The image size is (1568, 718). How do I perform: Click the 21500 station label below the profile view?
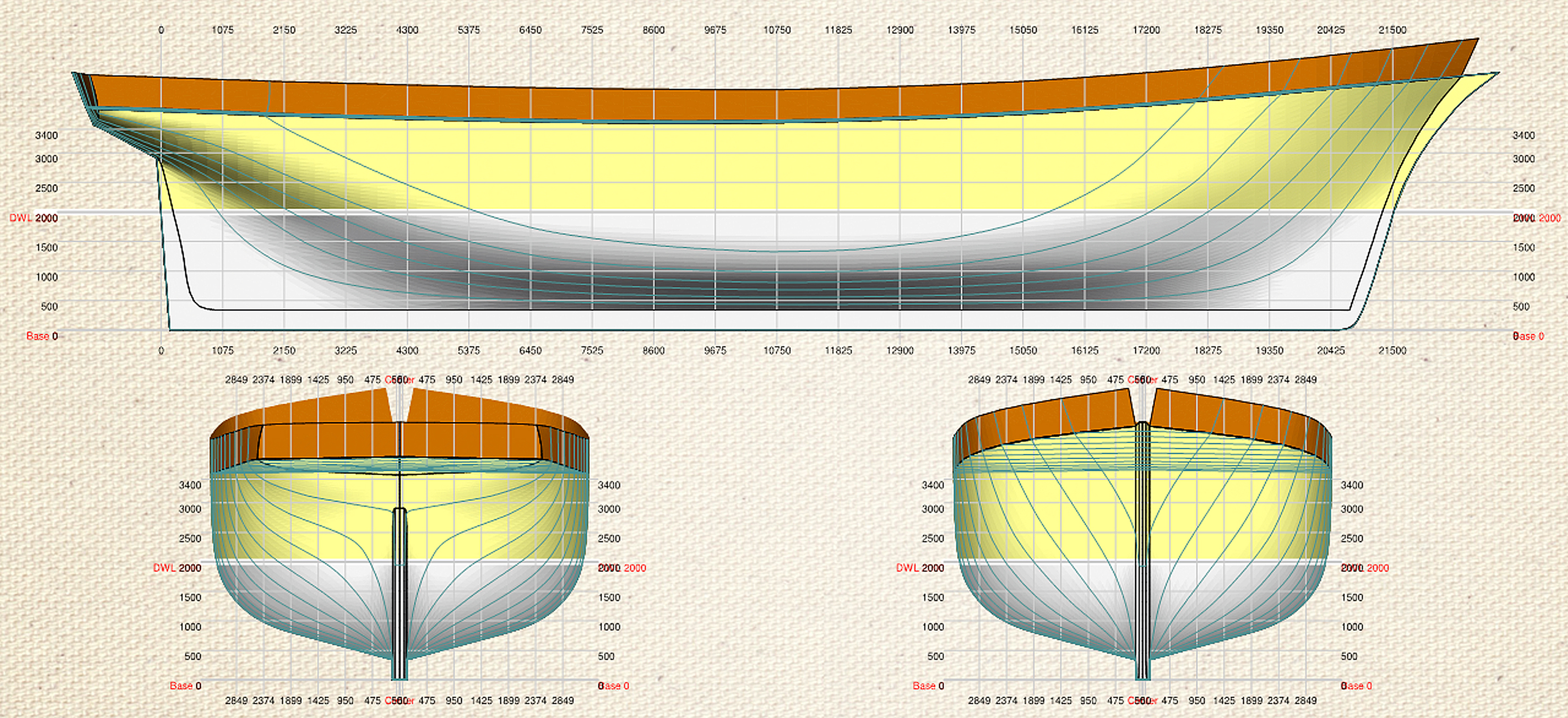click(1392, 351)
